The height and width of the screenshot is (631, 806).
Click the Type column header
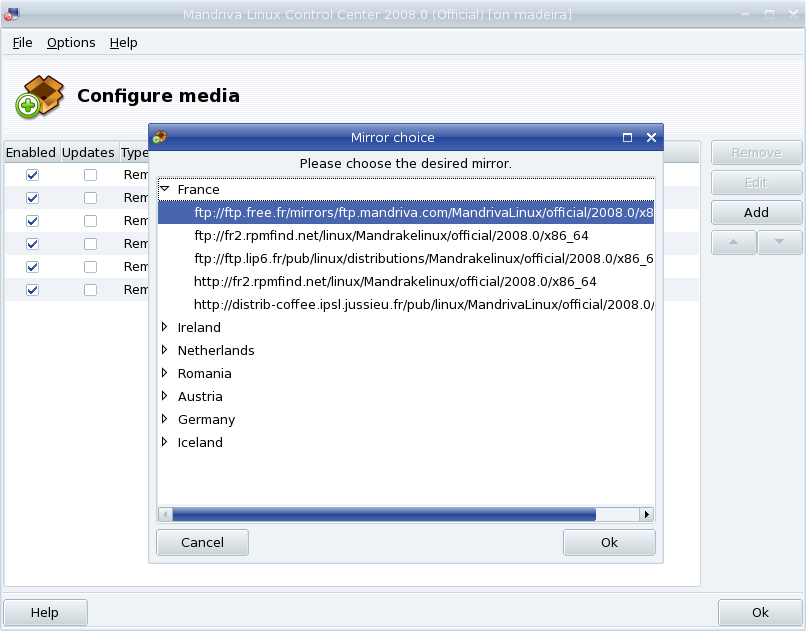coord(134,153)
